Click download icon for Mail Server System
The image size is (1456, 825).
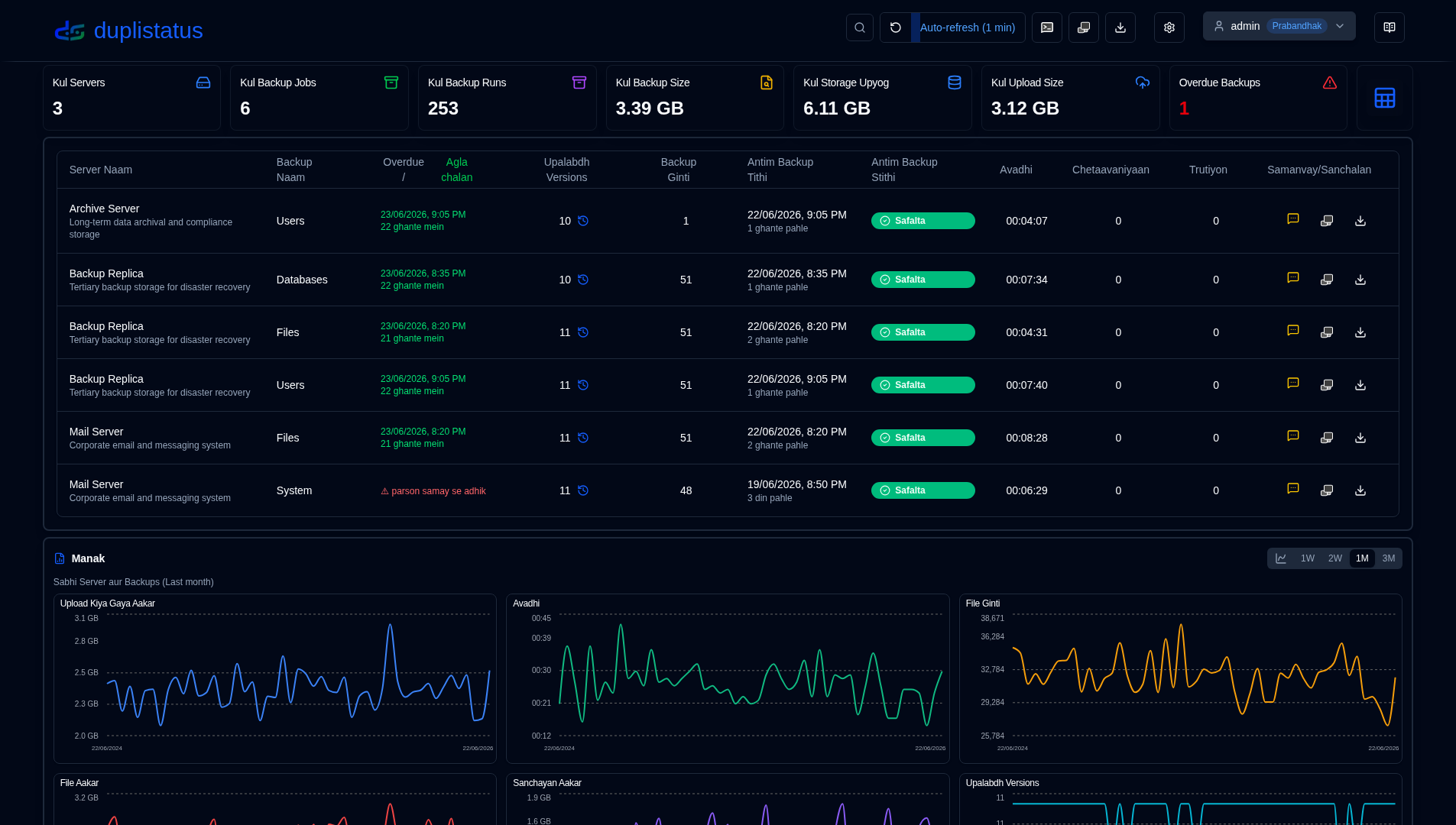point(1360,490)
